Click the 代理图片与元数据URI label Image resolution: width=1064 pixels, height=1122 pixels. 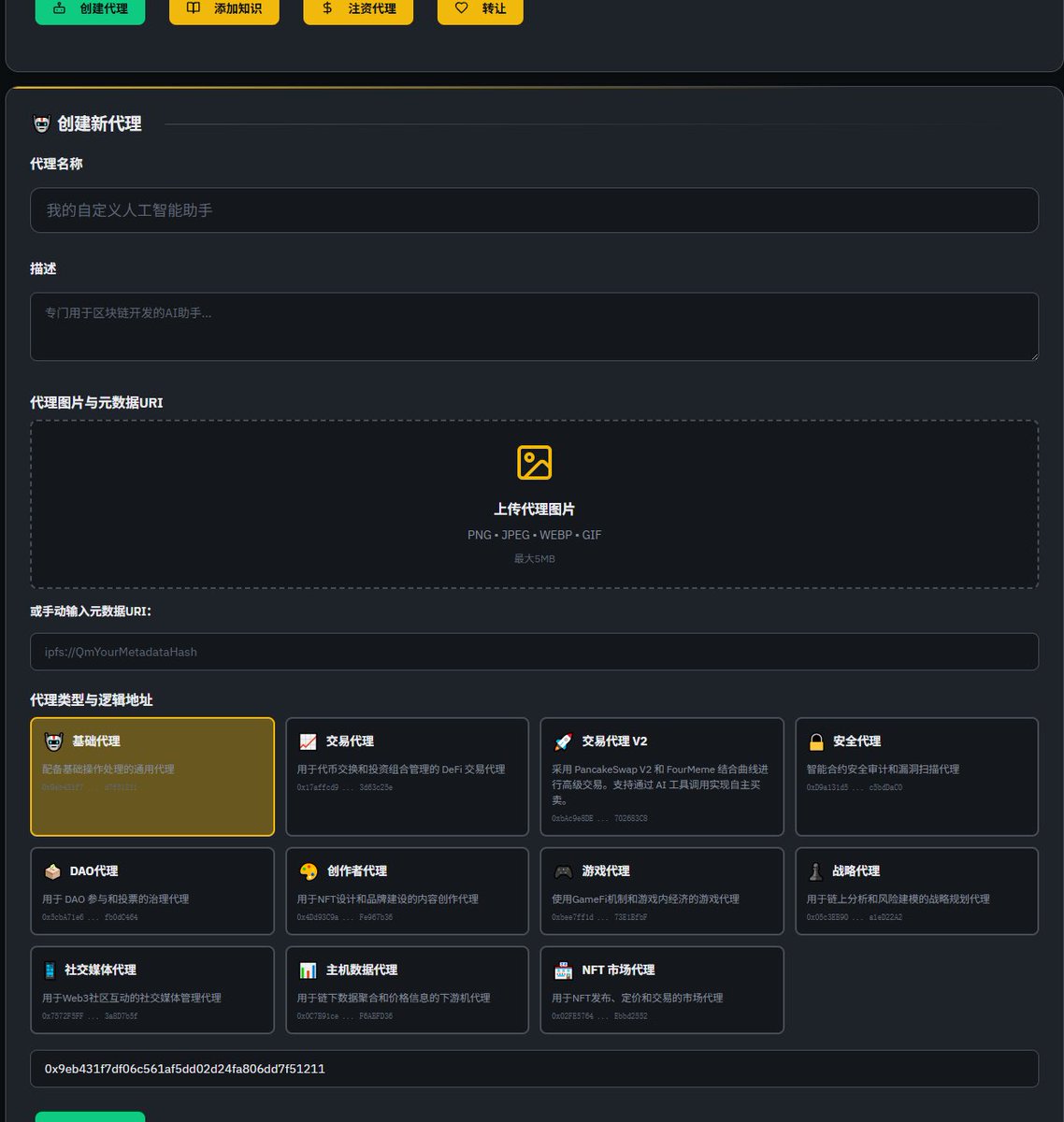click(96, 403)
